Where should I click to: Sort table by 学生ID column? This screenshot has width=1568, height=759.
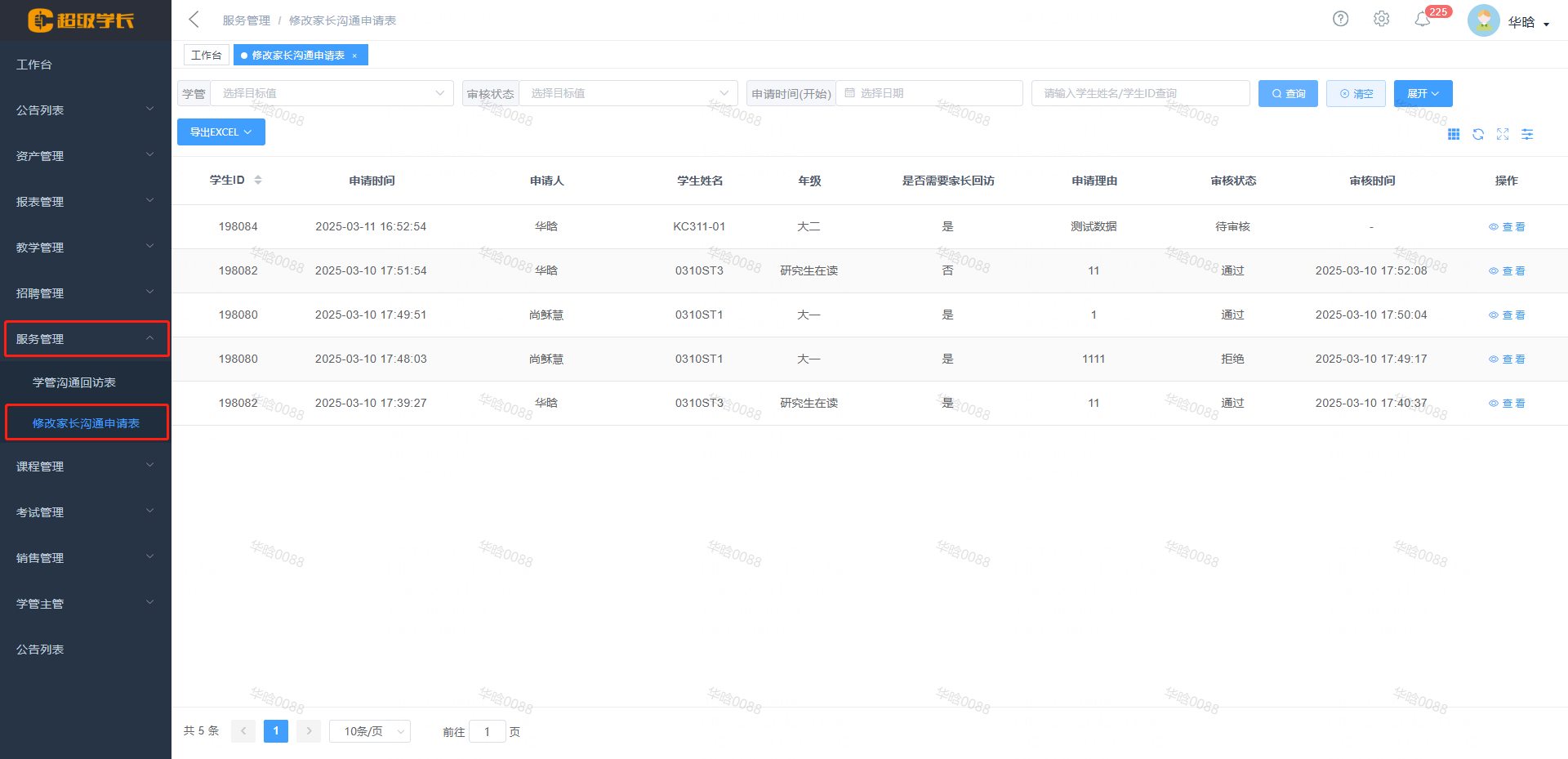(258, 180)
